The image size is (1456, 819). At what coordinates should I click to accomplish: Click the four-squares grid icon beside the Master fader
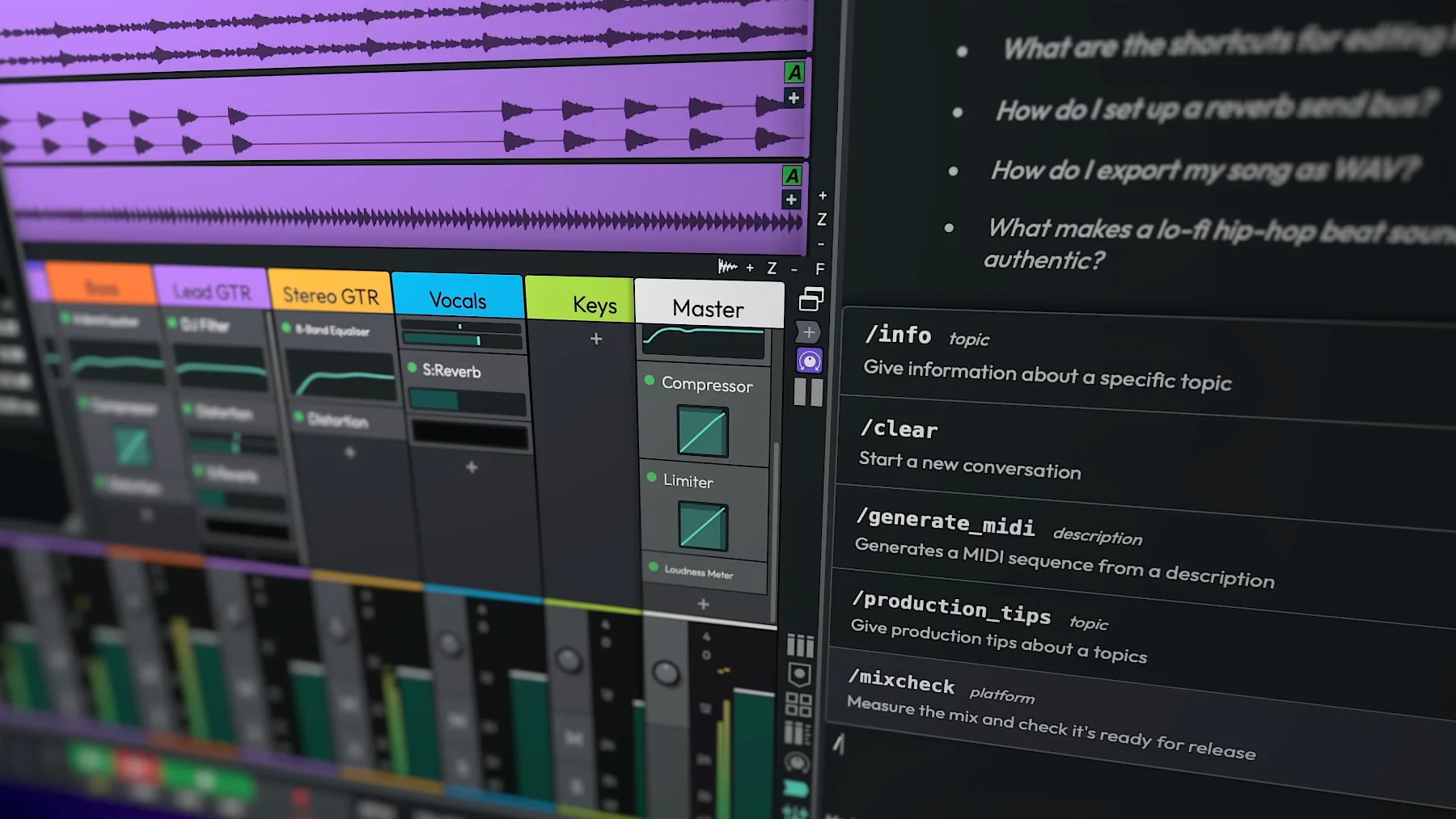pyautogui.click(x=798, y=704)
